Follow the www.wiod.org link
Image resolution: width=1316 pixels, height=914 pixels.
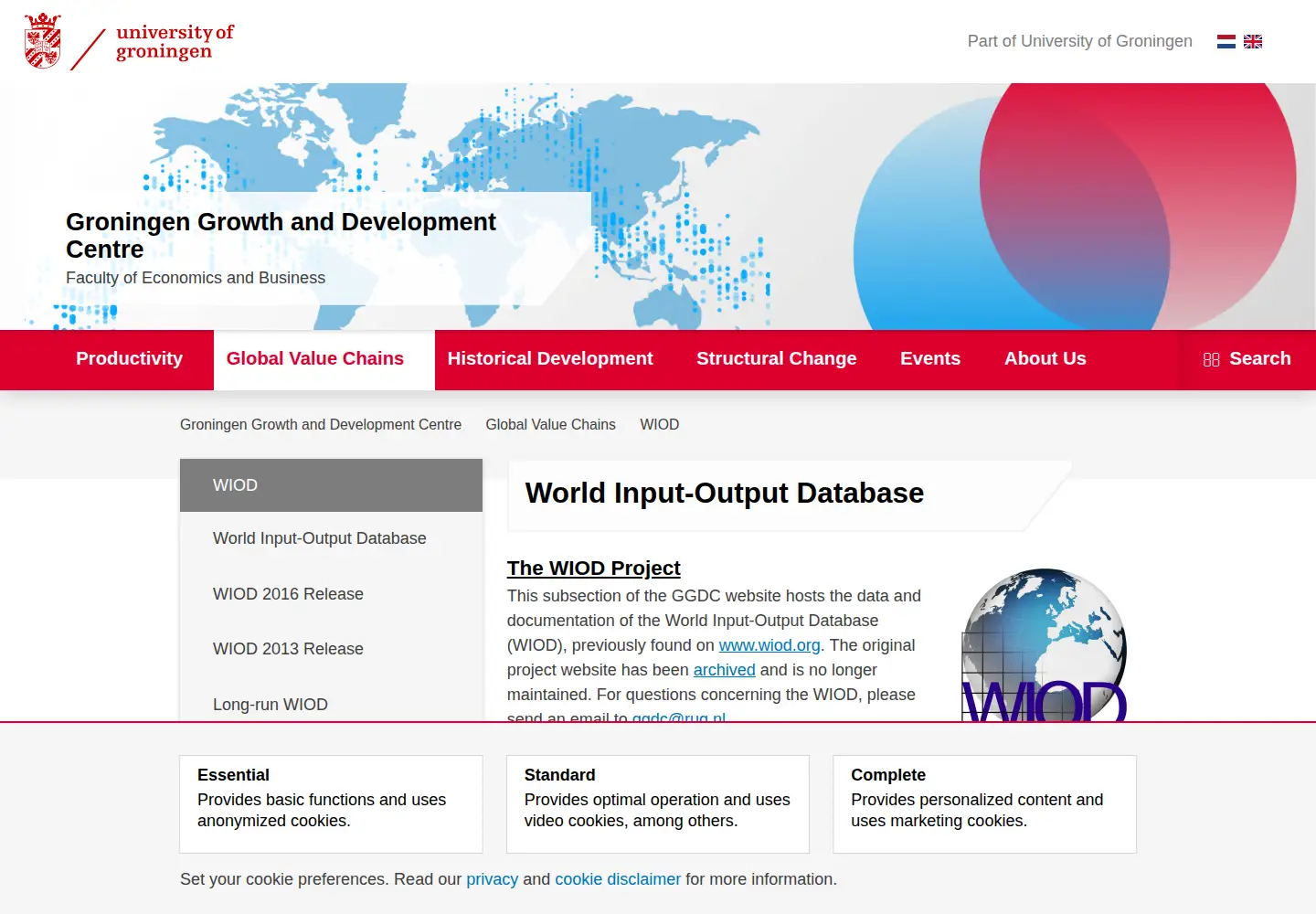tap(769, 645)
